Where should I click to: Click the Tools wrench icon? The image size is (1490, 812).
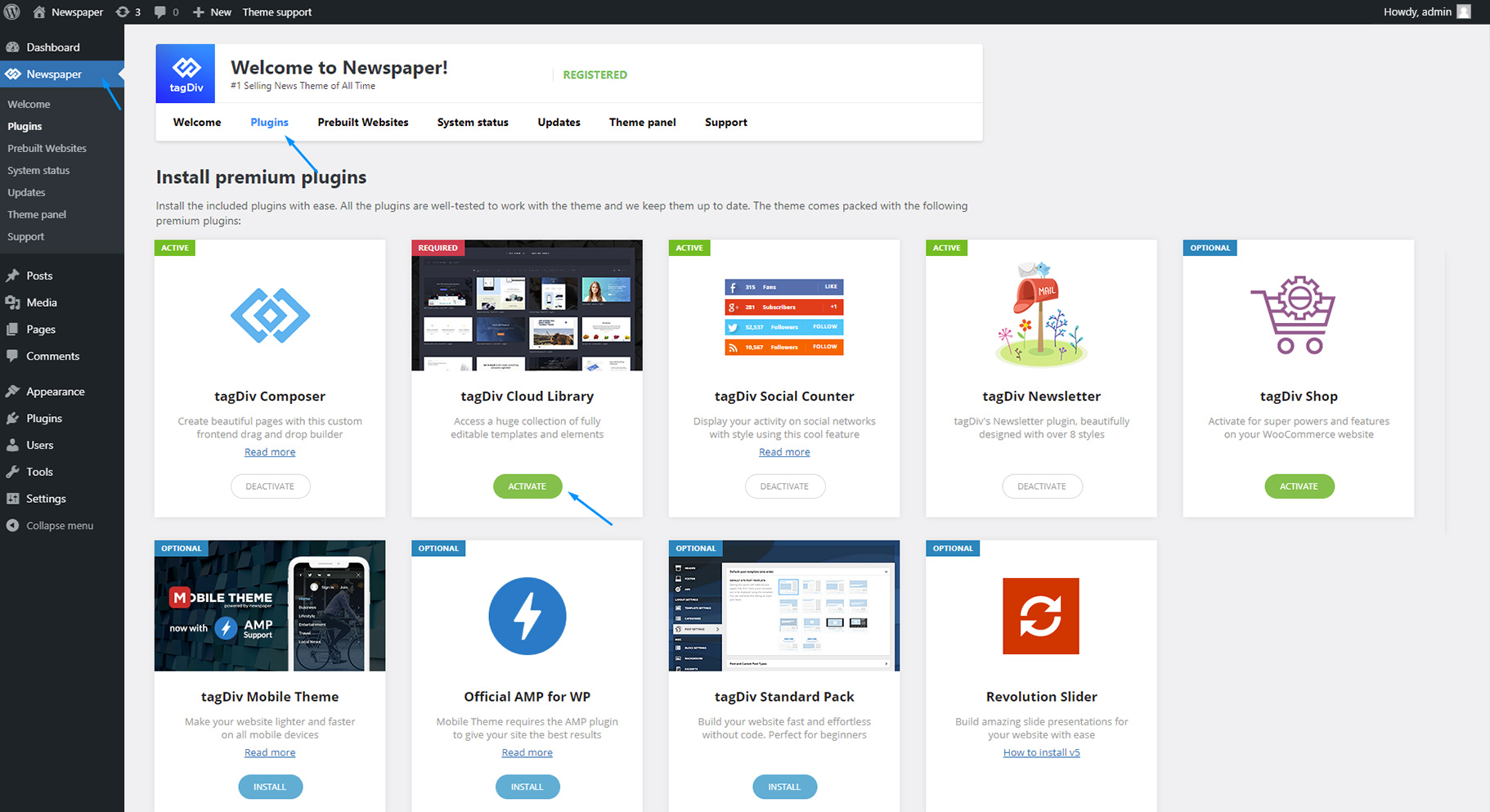click(x=12, y=472)
